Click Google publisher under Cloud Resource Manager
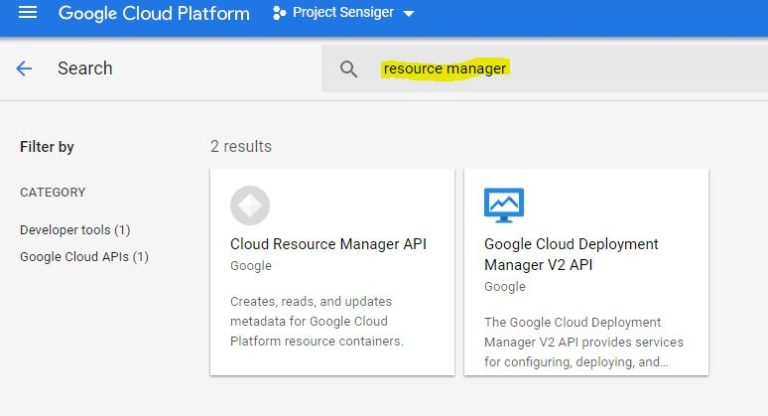This screenshot has width=768, height=416. tap(251, 266)
